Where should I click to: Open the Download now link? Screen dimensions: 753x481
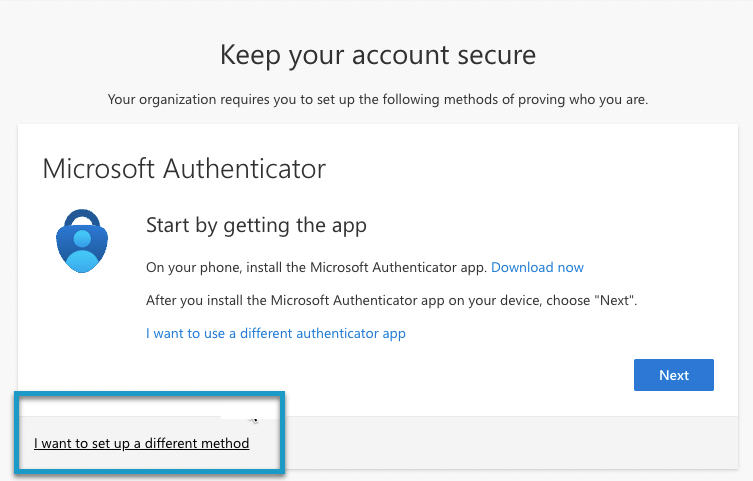pyautogui.click(x=537, y=267)
